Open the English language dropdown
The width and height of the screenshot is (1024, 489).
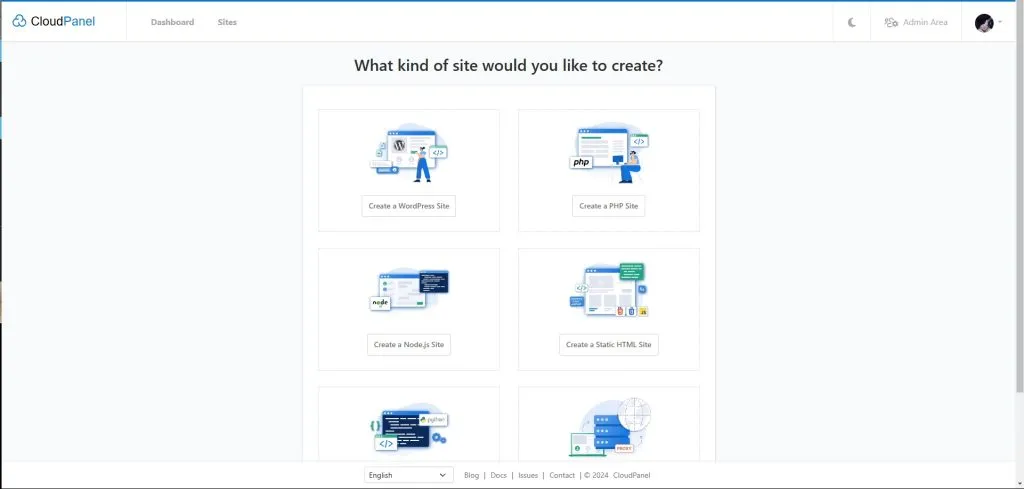coord(409,475)
